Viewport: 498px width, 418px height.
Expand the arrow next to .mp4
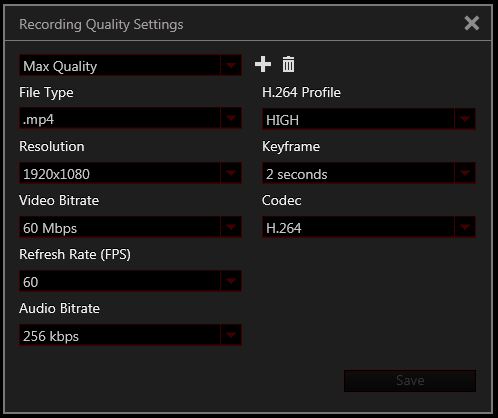231,118
